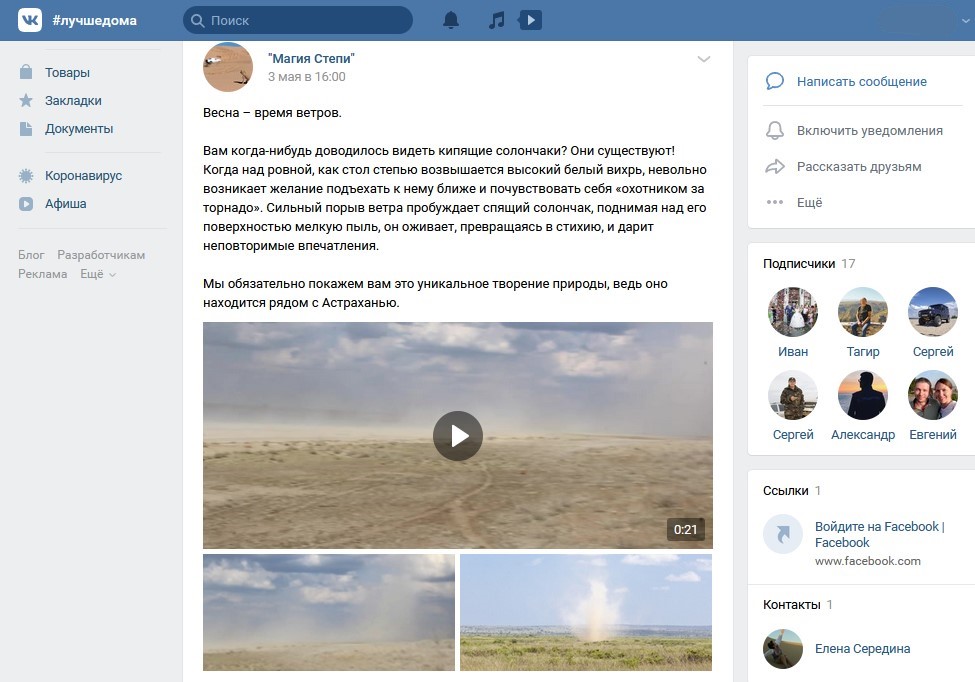Open Коронавирус sidebar item

(x=83, y=176)
